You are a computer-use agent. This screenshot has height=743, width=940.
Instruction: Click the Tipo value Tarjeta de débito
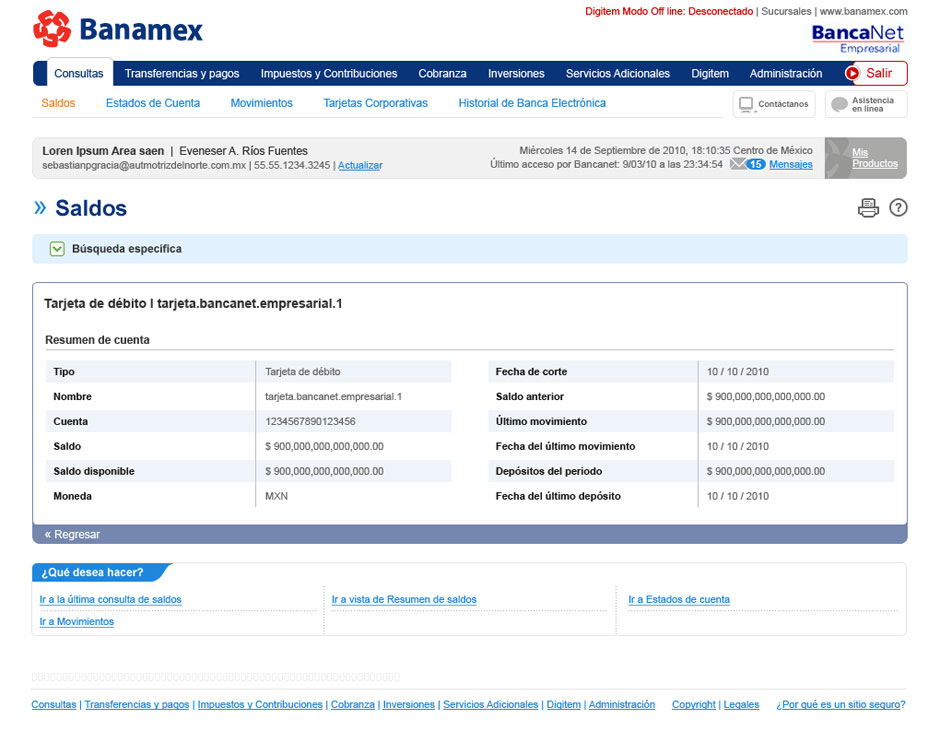[303, 372]
